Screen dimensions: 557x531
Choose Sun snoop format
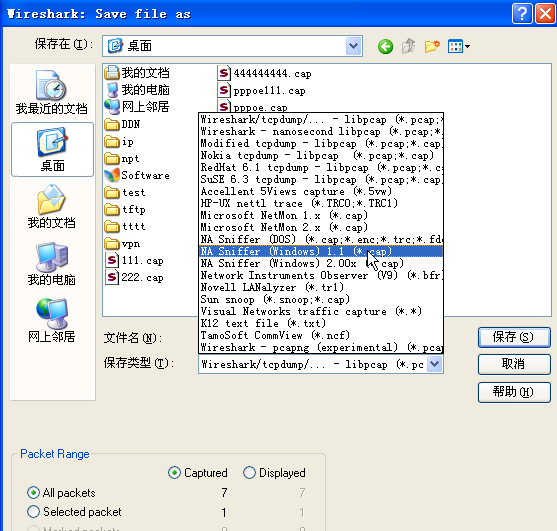coord(321,299)
